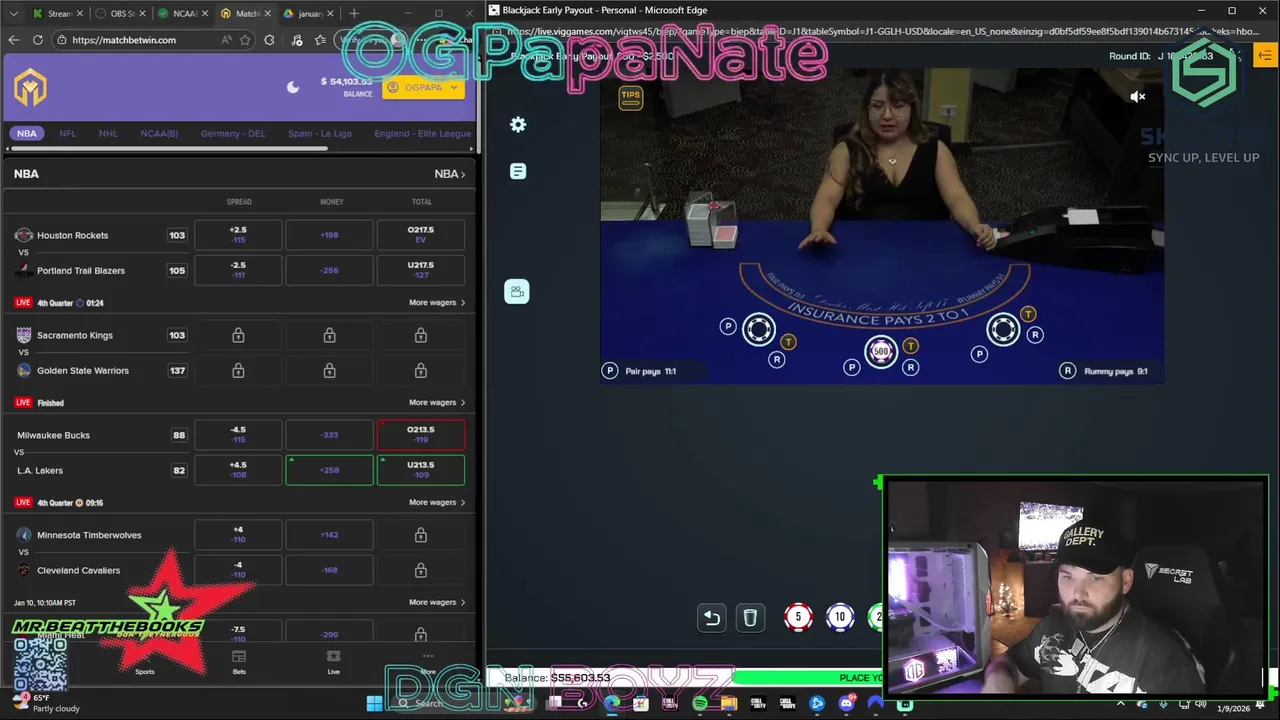This screenshot has width=1280, height=720.
Task: Expand More wagers for Timberwolves vs Cavaliers
Action: coord(437,602)
